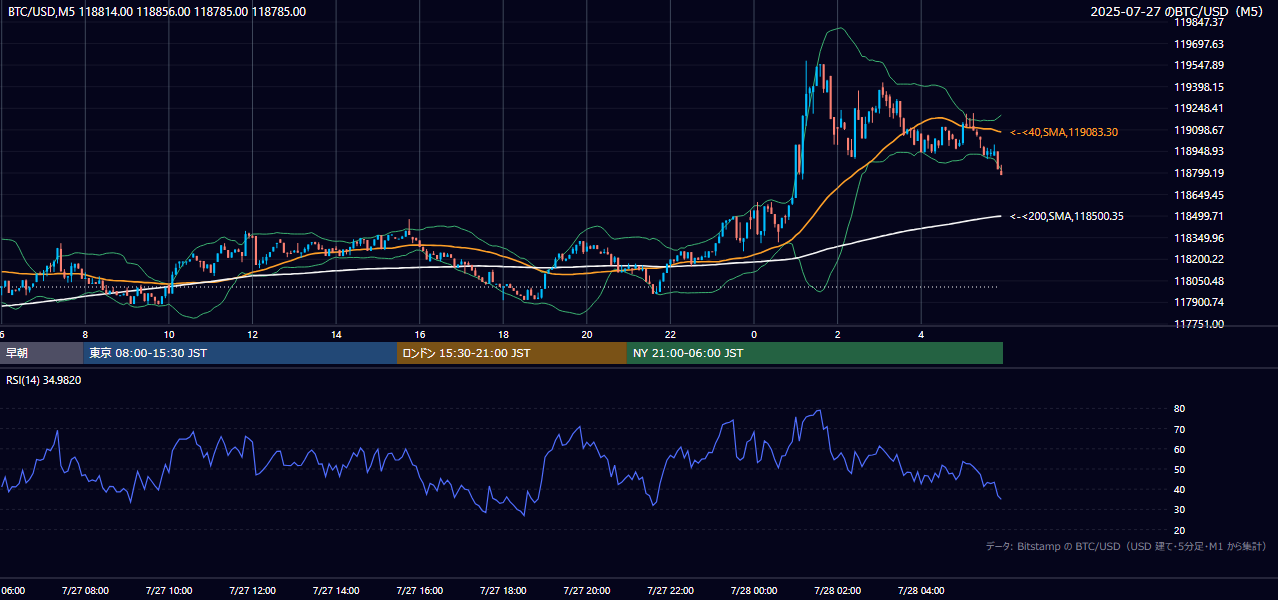The width and height of the screenshot is (1278, 600).
Task: Click hour tick 8 under price chart
Action: [85, 335]
